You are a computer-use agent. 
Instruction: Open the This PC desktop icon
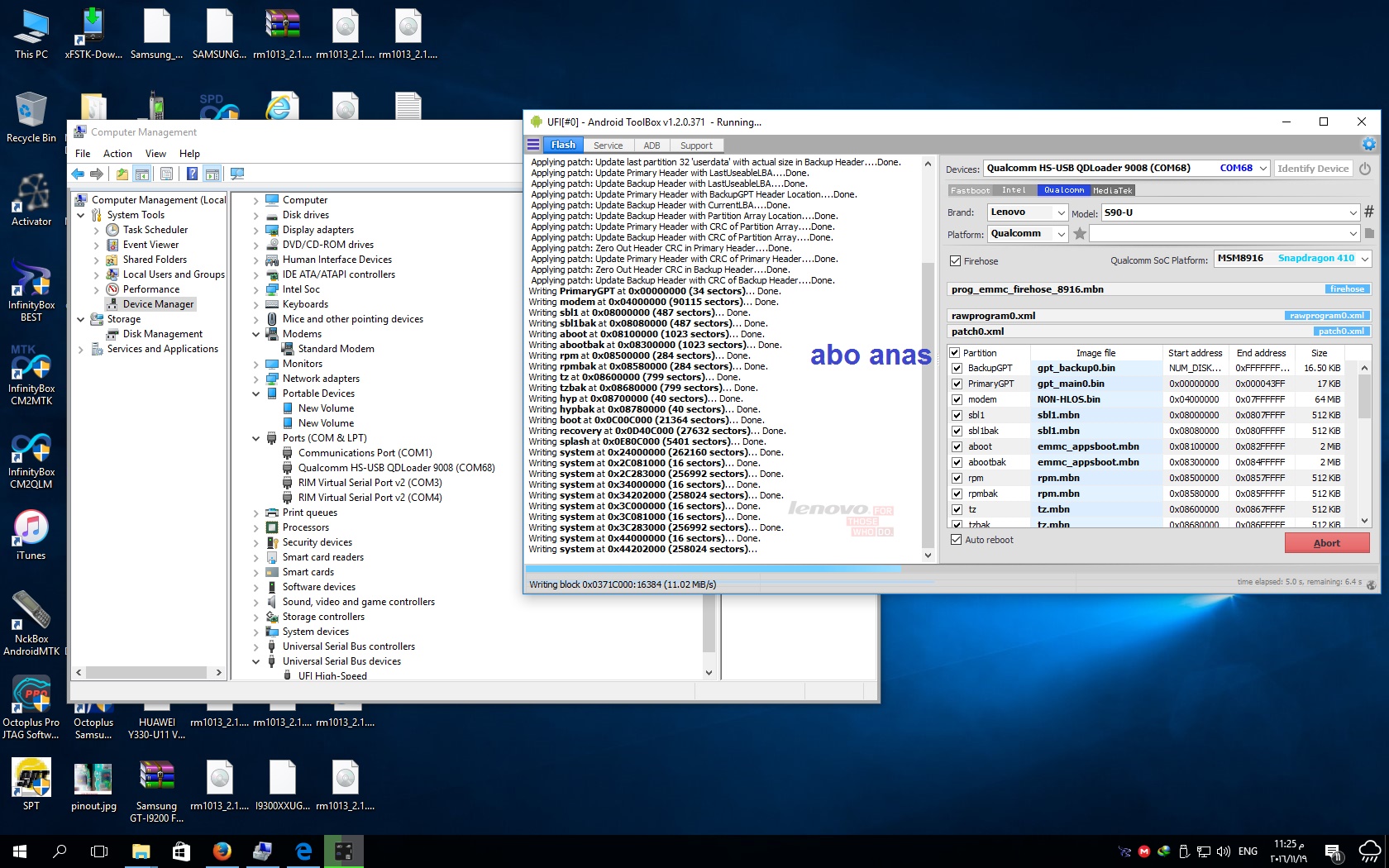(x=31, y=34)
